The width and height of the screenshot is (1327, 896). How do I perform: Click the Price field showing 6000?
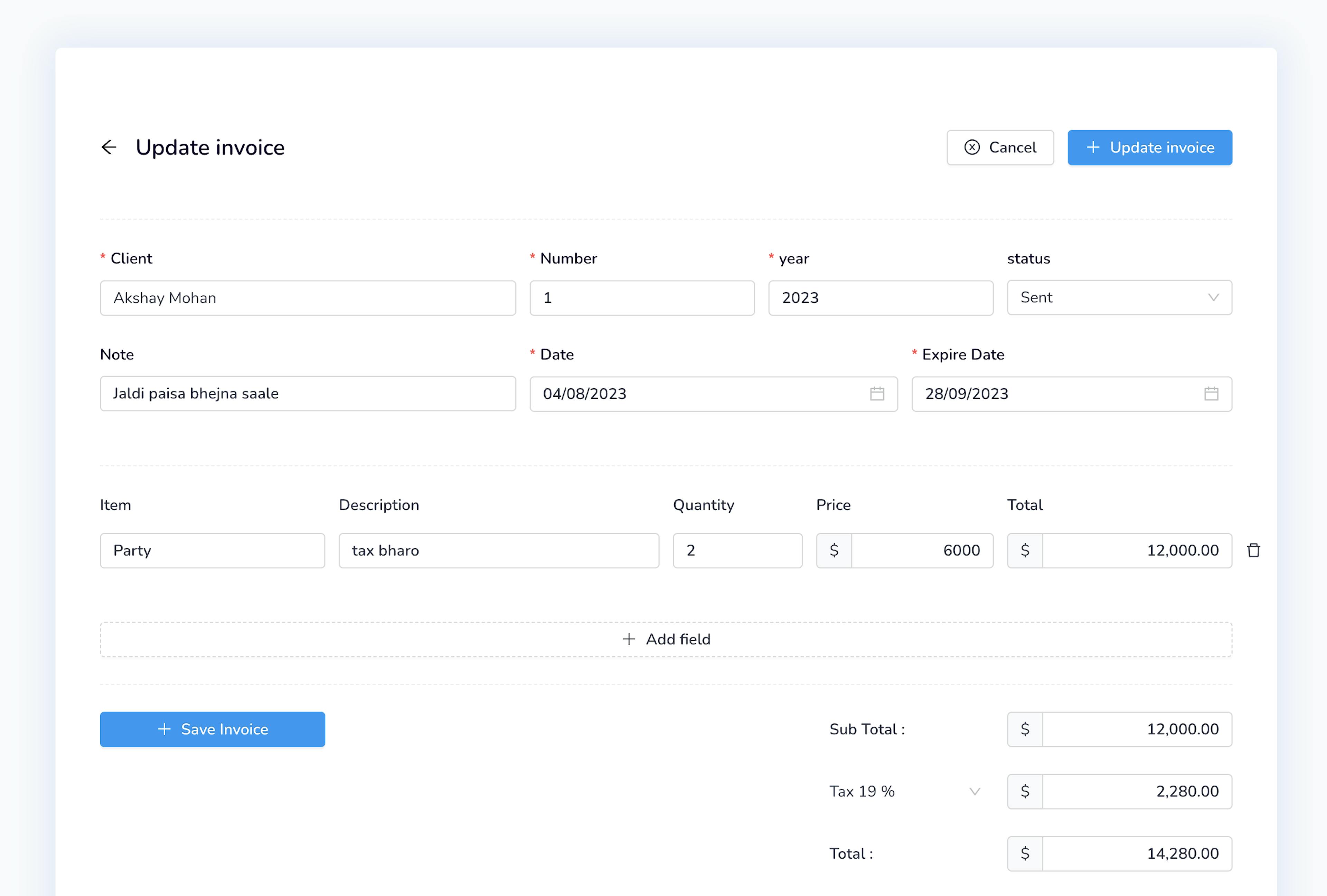(x=922, y=550)
